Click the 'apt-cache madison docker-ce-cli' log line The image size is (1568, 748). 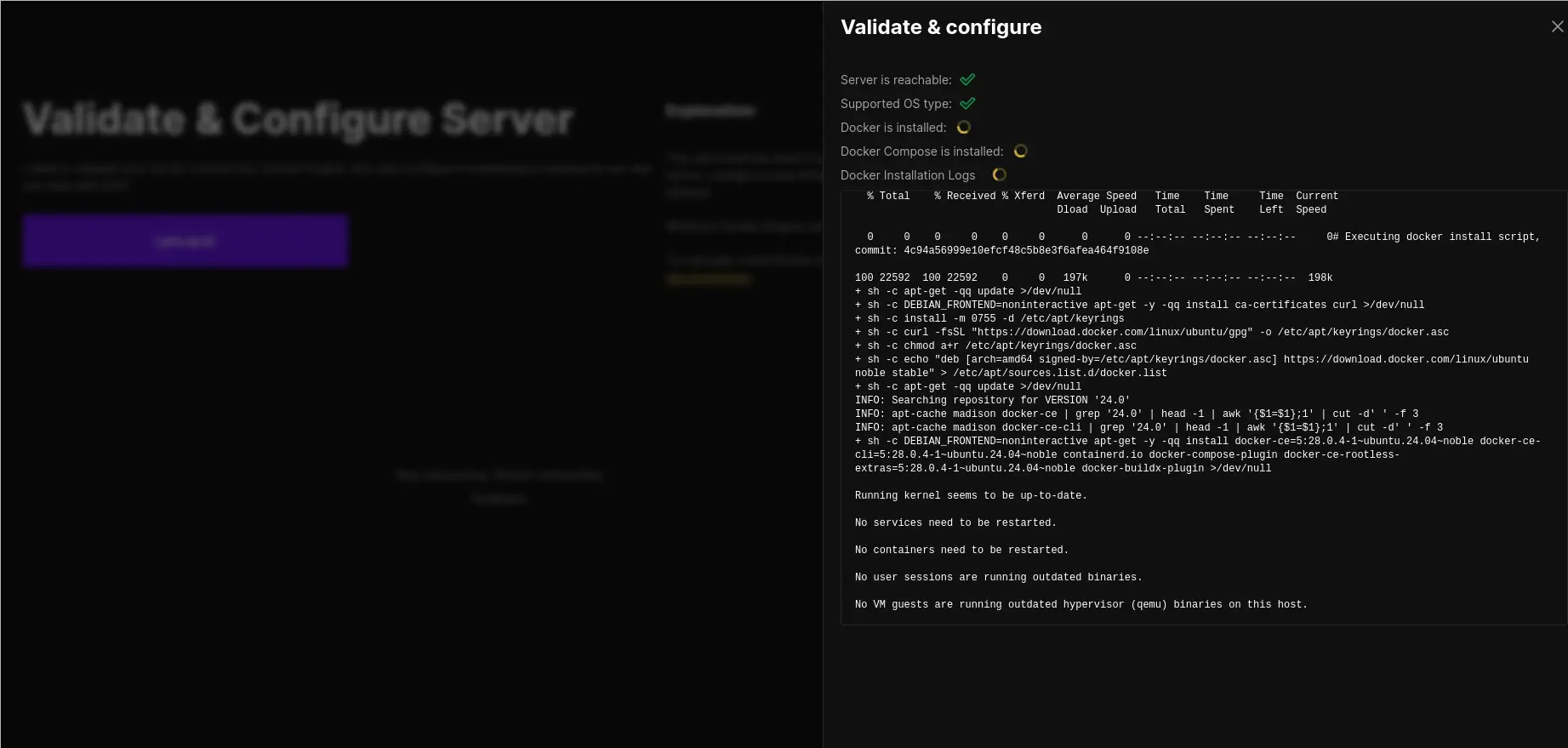(x=1149, y=427)
